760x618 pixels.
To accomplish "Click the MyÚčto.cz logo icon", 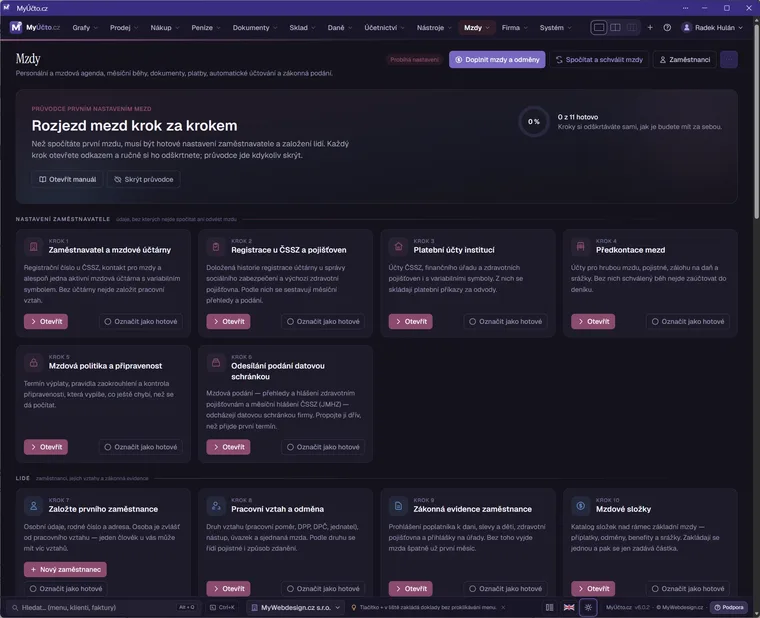I will (x=16, y=27).
